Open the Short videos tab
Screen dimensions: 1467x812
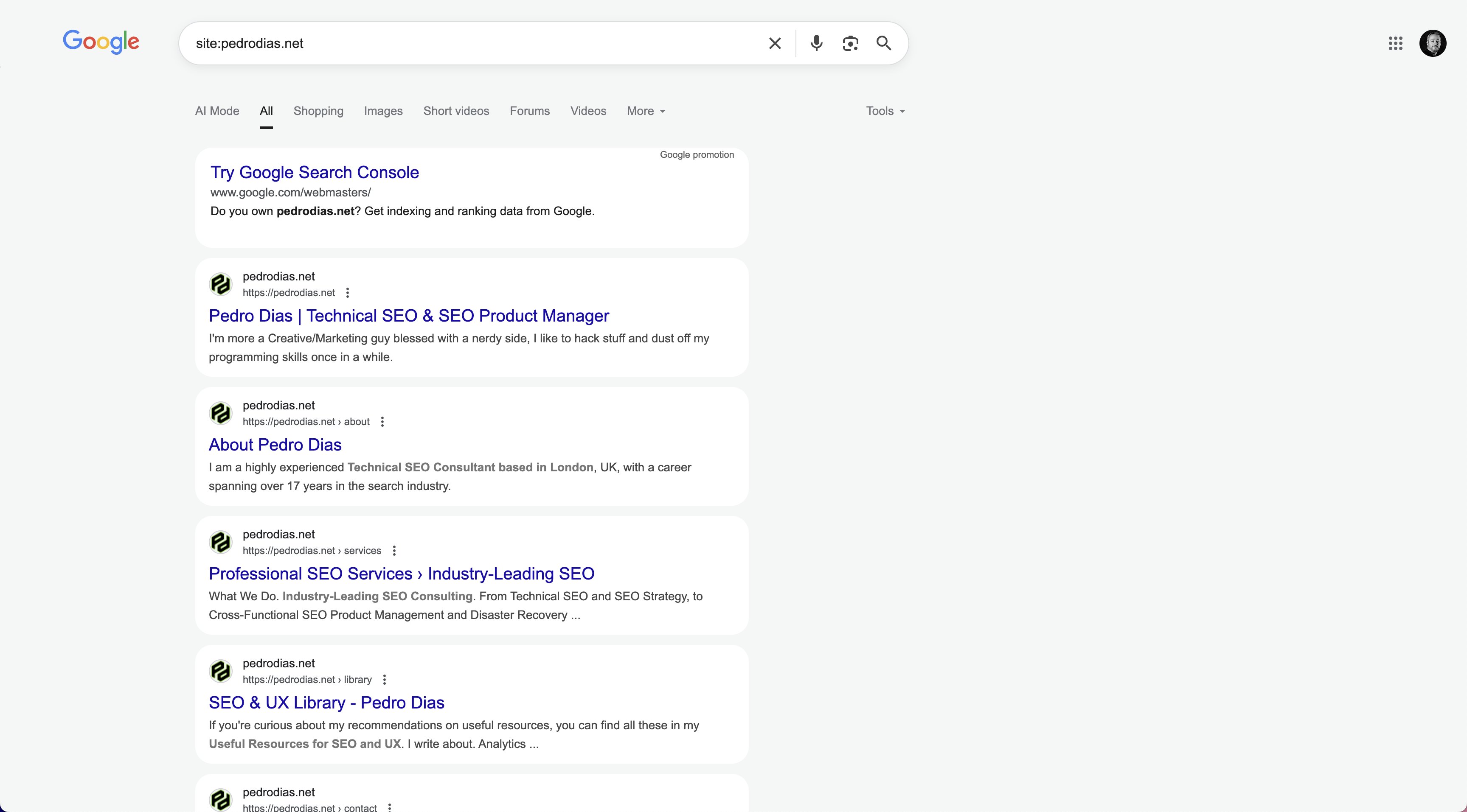pyautogui.click(x=456, y=111)
